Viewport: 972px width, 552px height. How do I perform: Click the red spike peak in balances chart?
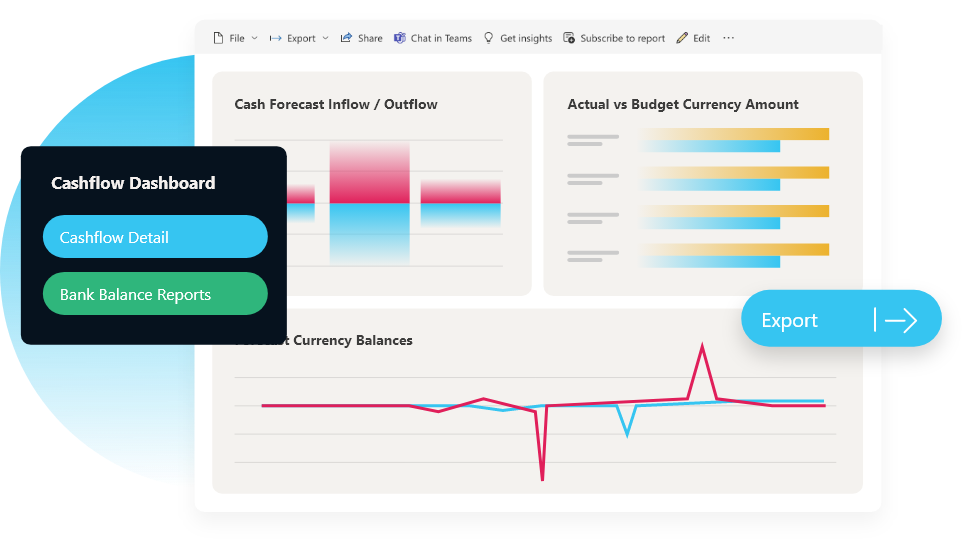[702, 347]
